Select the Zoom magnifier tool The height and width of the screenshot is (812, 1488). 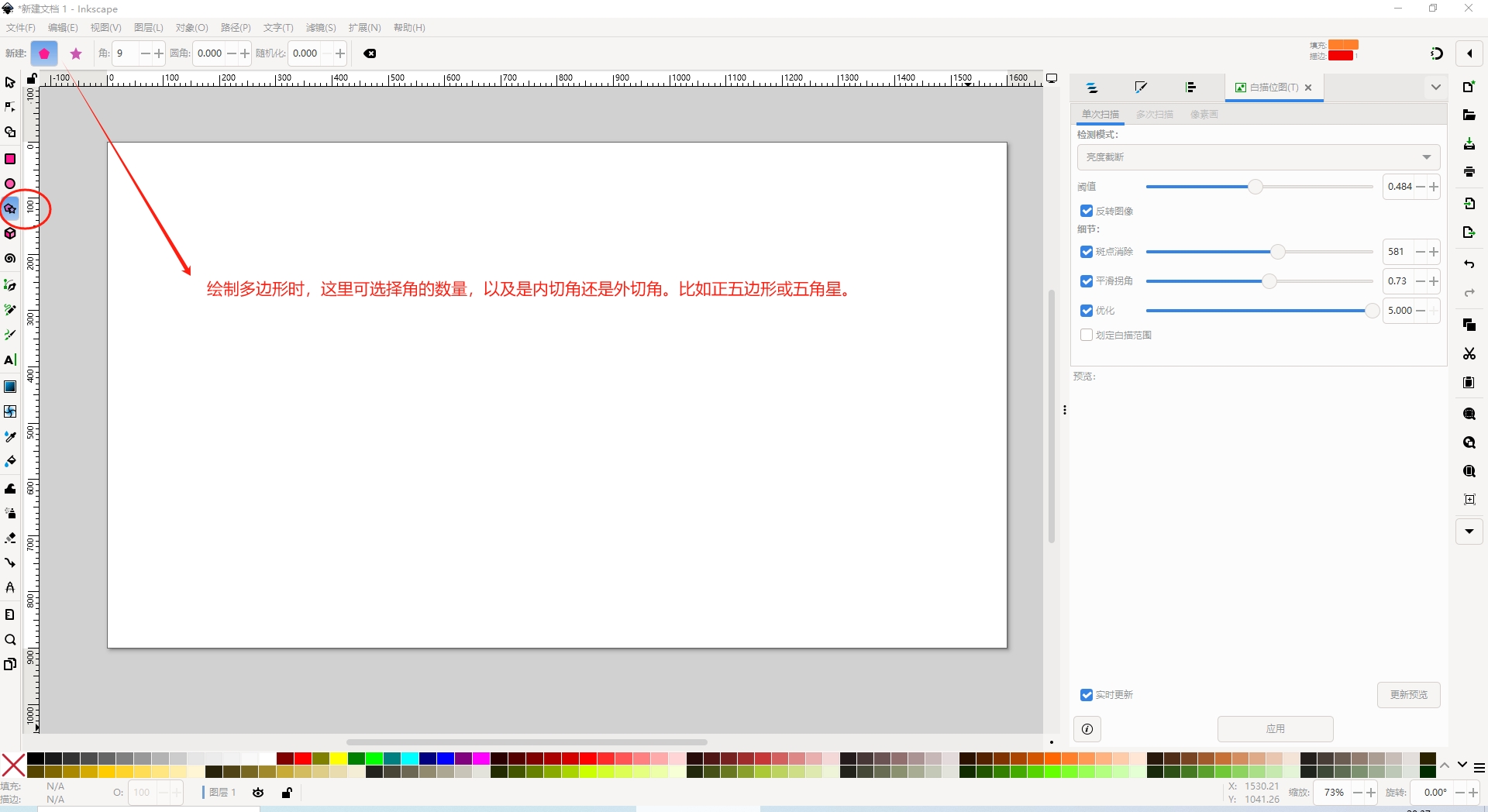click(x=10, y=640)
